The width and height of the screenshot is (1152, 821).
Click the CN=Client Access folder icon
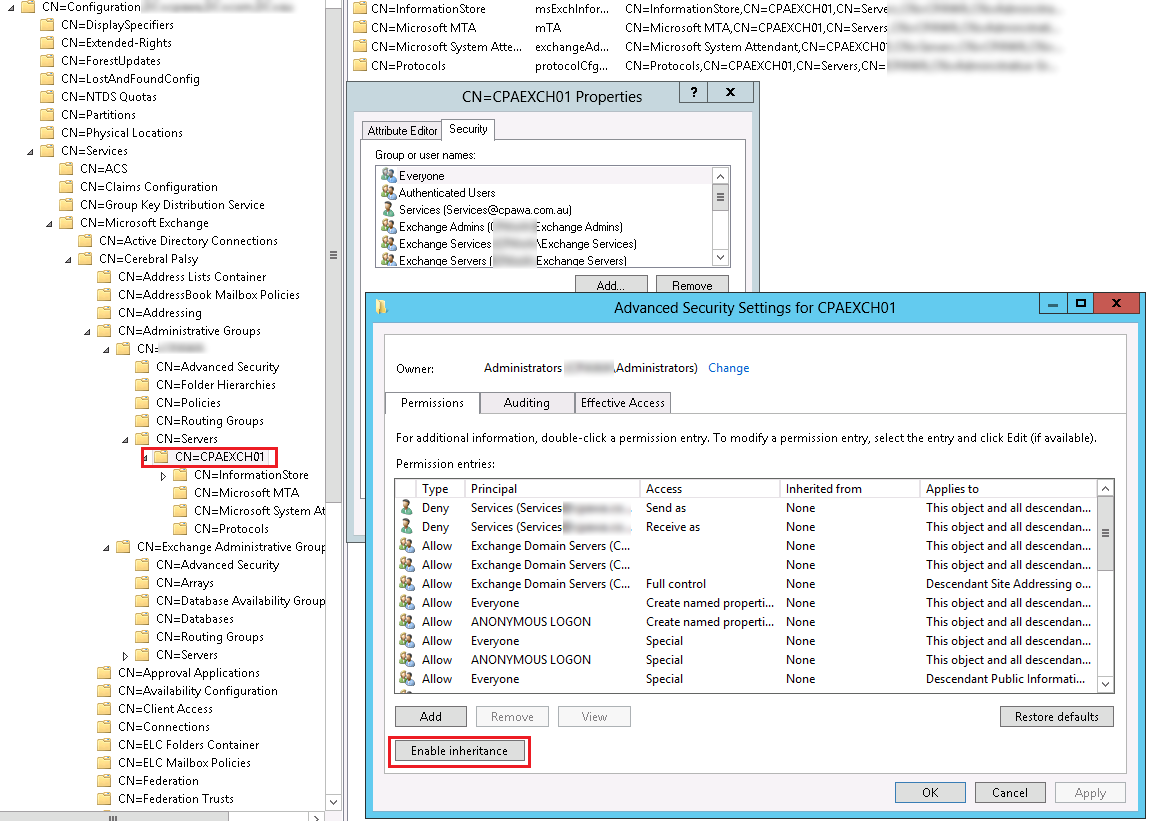[104, 709]
